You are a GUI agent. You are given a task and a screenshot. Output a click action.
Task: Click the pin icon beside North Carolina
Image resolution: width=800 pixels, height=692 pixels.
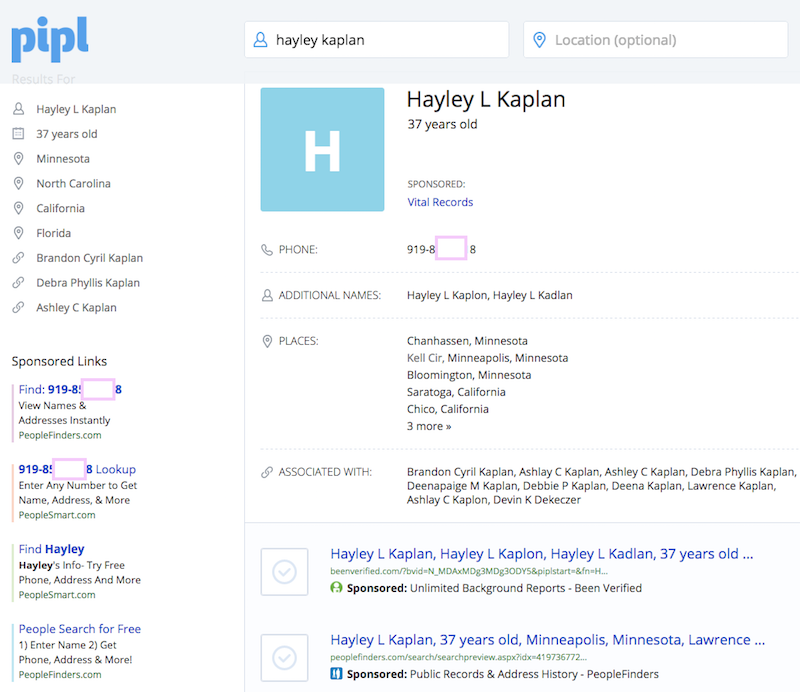point(18,183)
